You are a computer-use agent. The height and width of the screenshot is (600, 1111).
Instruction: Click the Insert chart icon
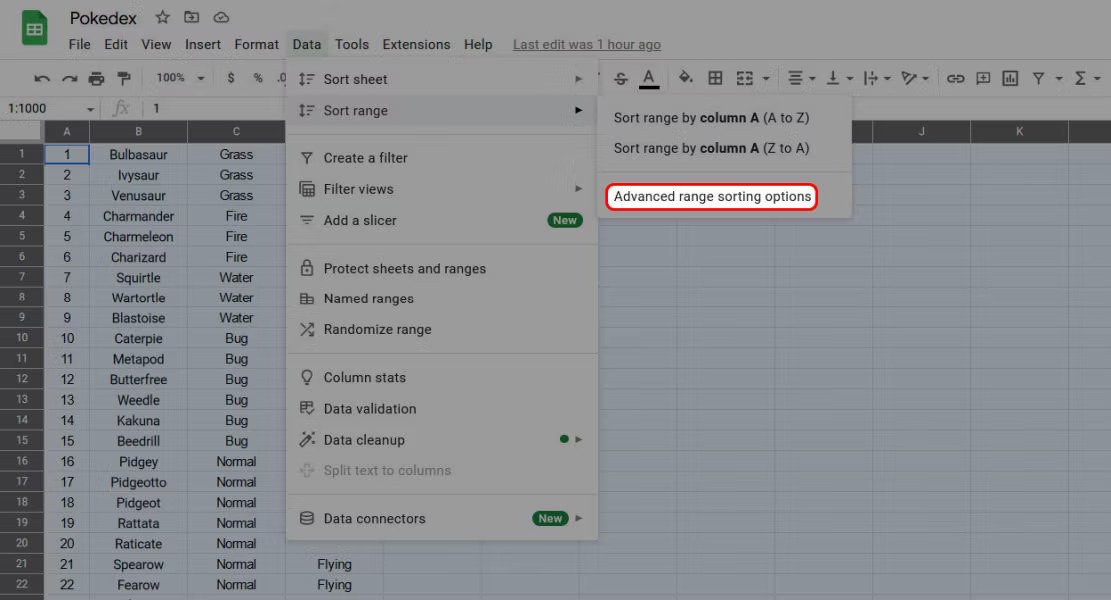click(1010, 78)
